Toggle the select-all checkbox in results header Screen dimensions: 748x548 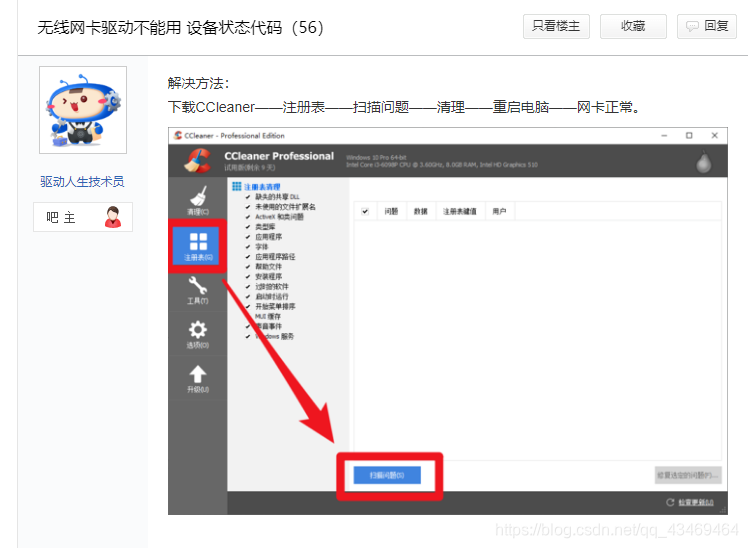pyautogui.click(x=365, y=211)
